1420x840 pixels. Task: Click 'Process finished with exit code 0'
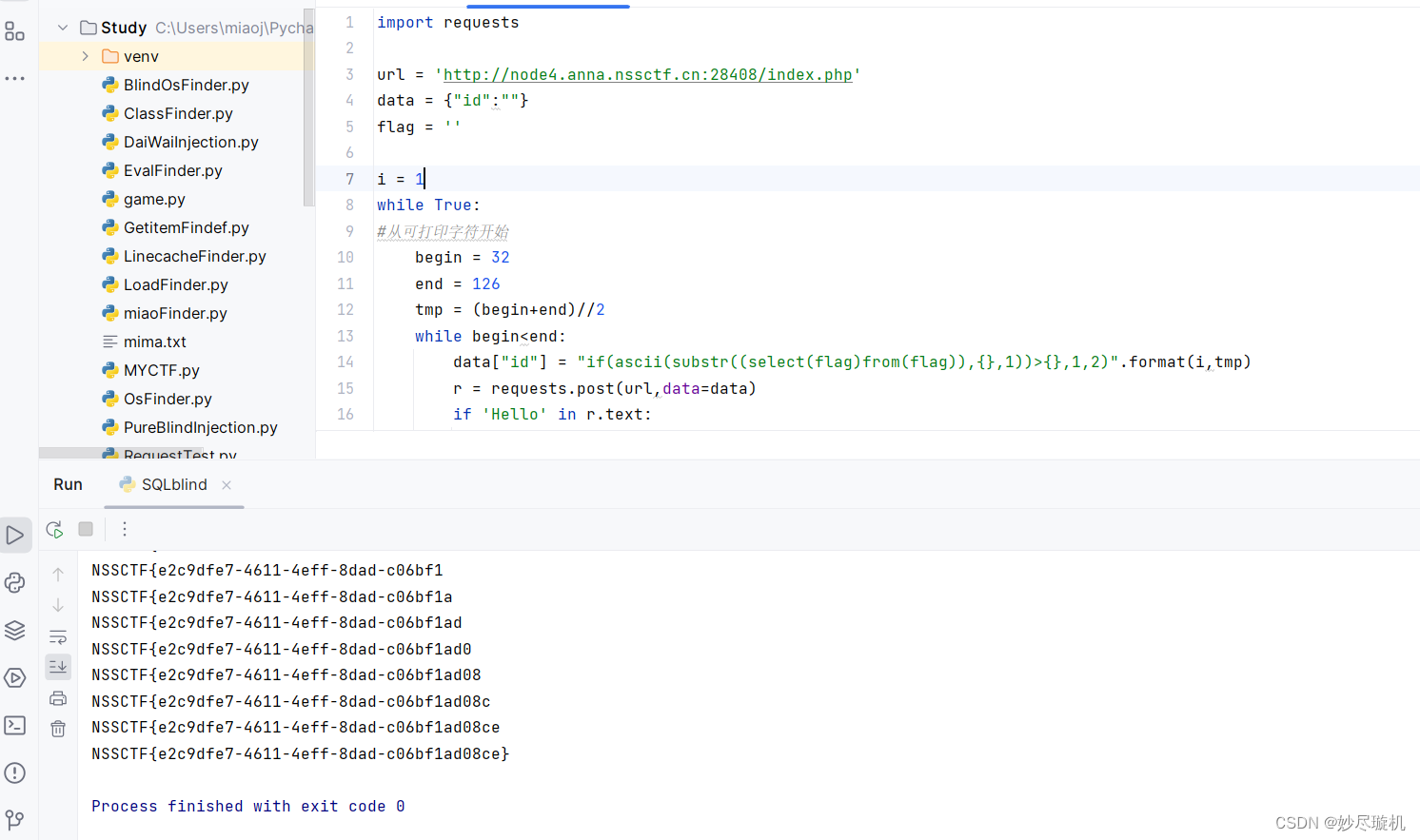click(x=248, y=806)
